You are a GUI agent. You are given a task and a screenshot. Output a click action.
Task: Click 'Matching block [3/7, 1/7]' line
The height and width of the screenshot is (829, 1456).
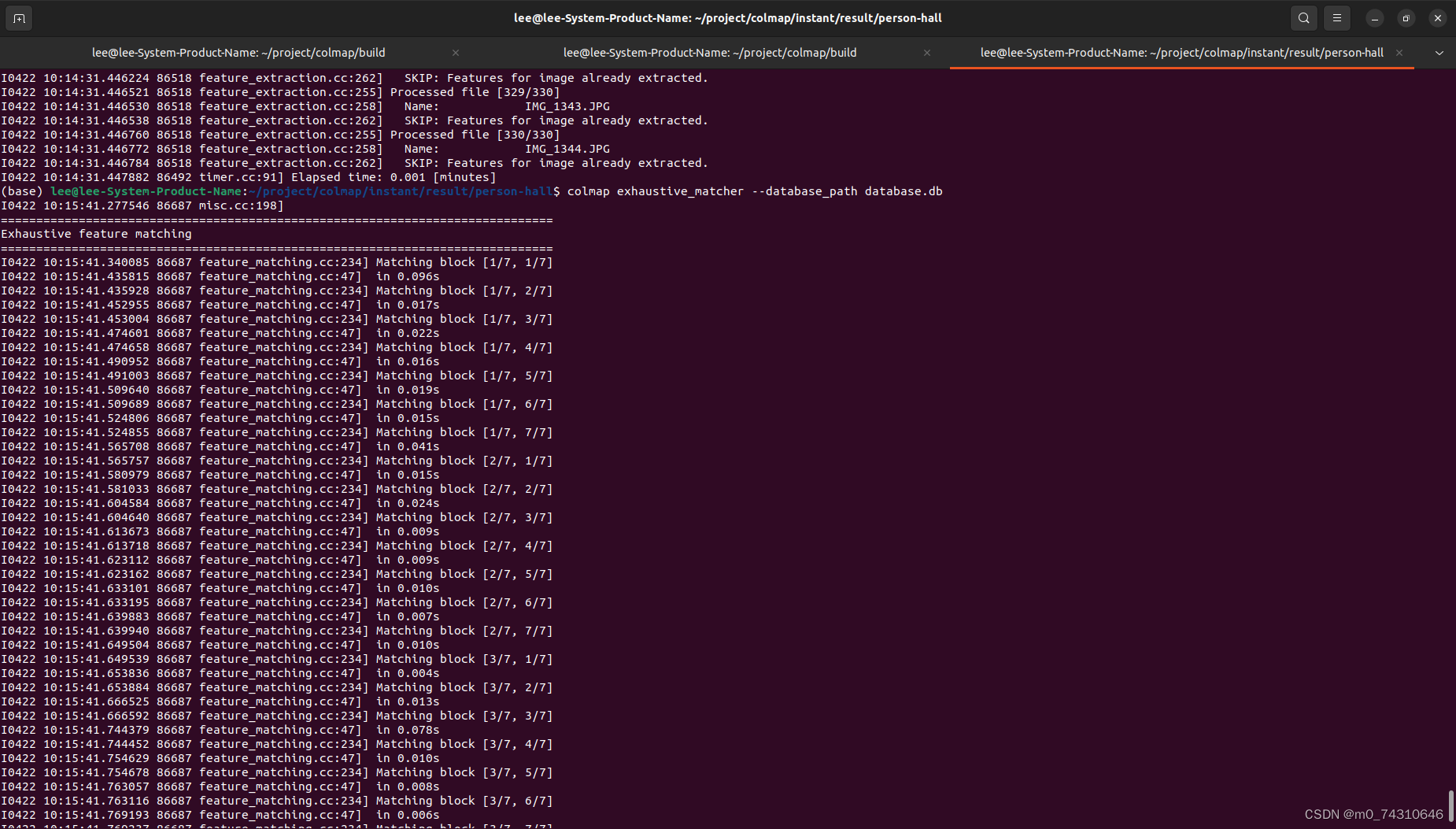tap(277, 659)
